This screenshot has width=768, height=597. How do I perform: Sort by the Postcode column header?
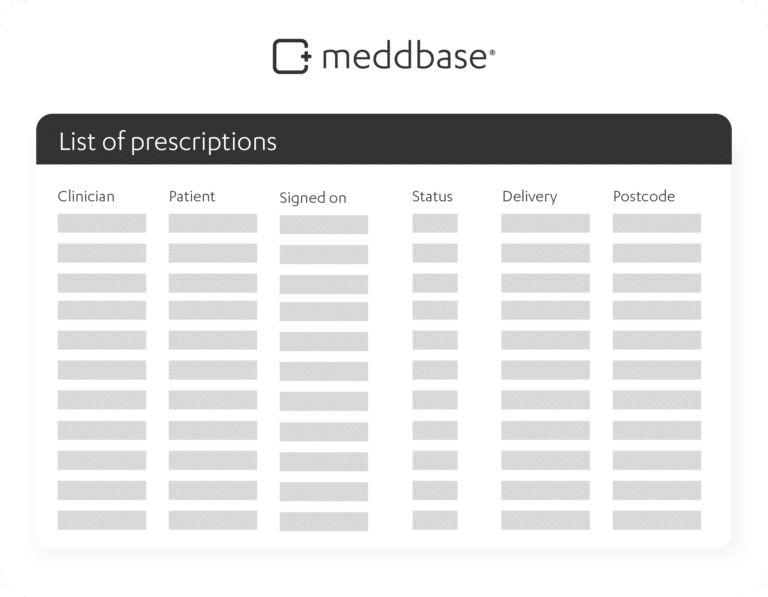644,196
